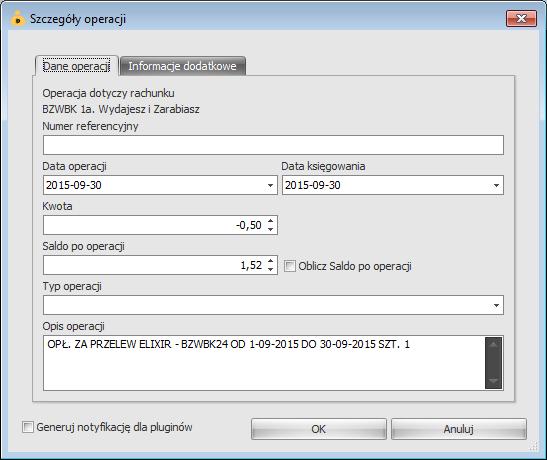Decrease Kwota with the down arrow

click(271, 229)
